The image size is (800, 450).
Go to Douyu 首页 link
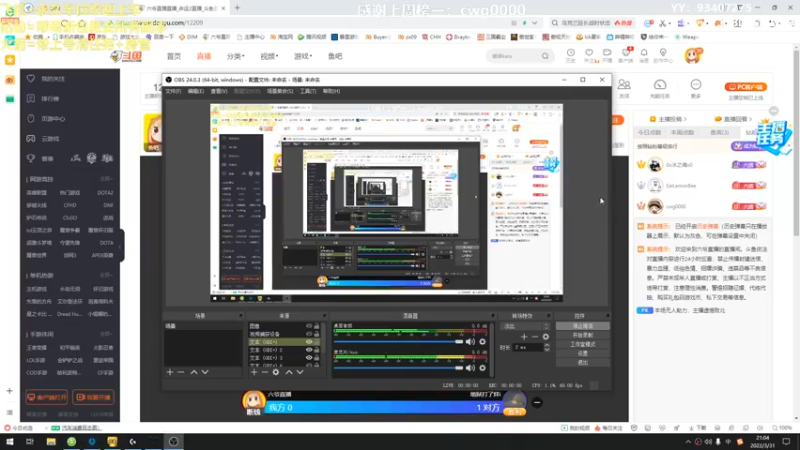click(174, 56)
